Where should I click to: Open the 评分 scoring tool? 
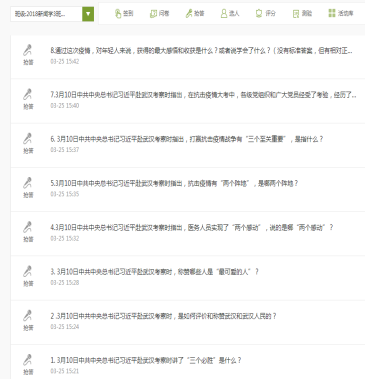(x=266, y=13)
